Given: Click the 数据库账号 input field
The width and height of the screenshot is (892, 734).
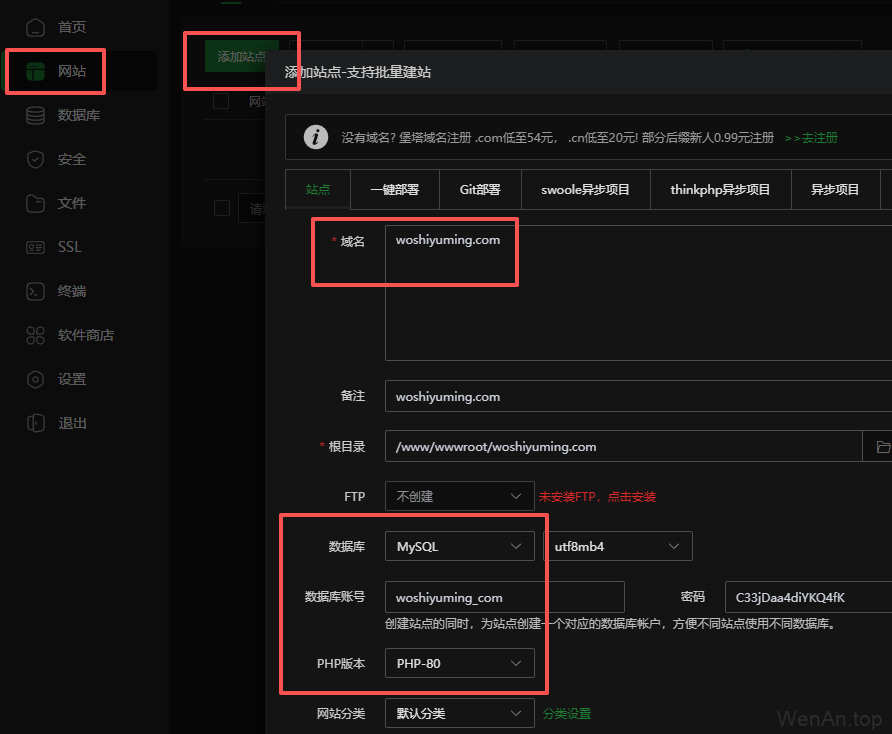Looking at the screenshot, I should coord(504,597).
